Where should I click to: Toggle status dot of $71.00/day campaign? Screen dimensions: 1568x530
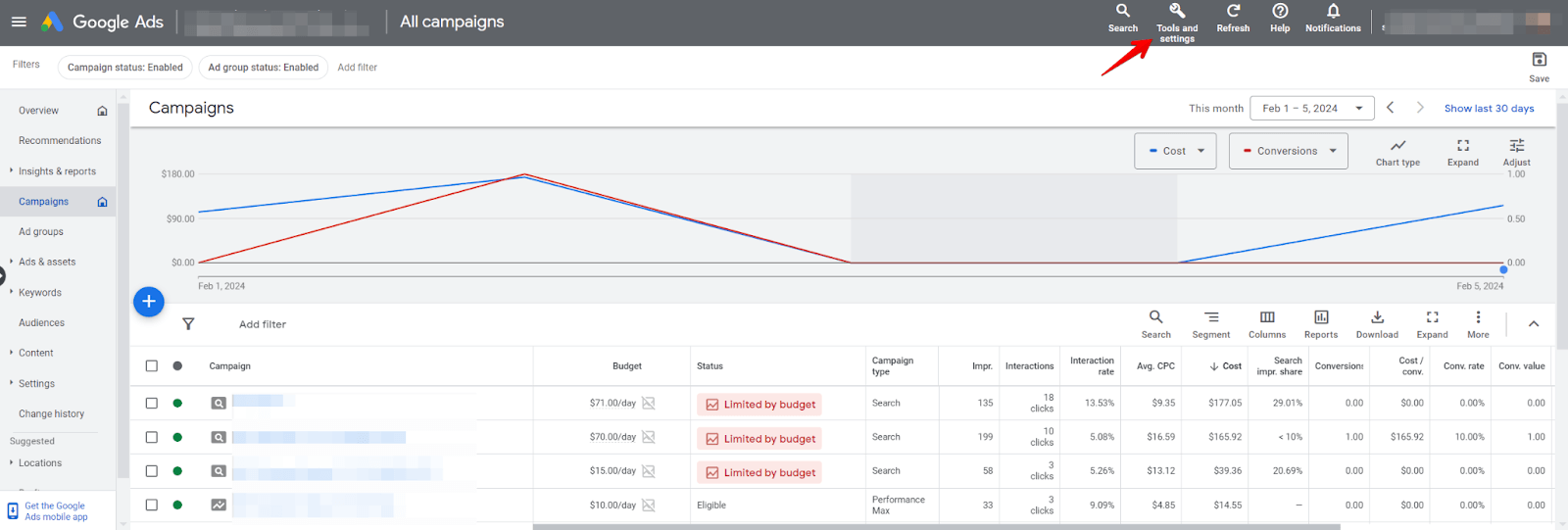pyautogui.click(x=177, y=403)
